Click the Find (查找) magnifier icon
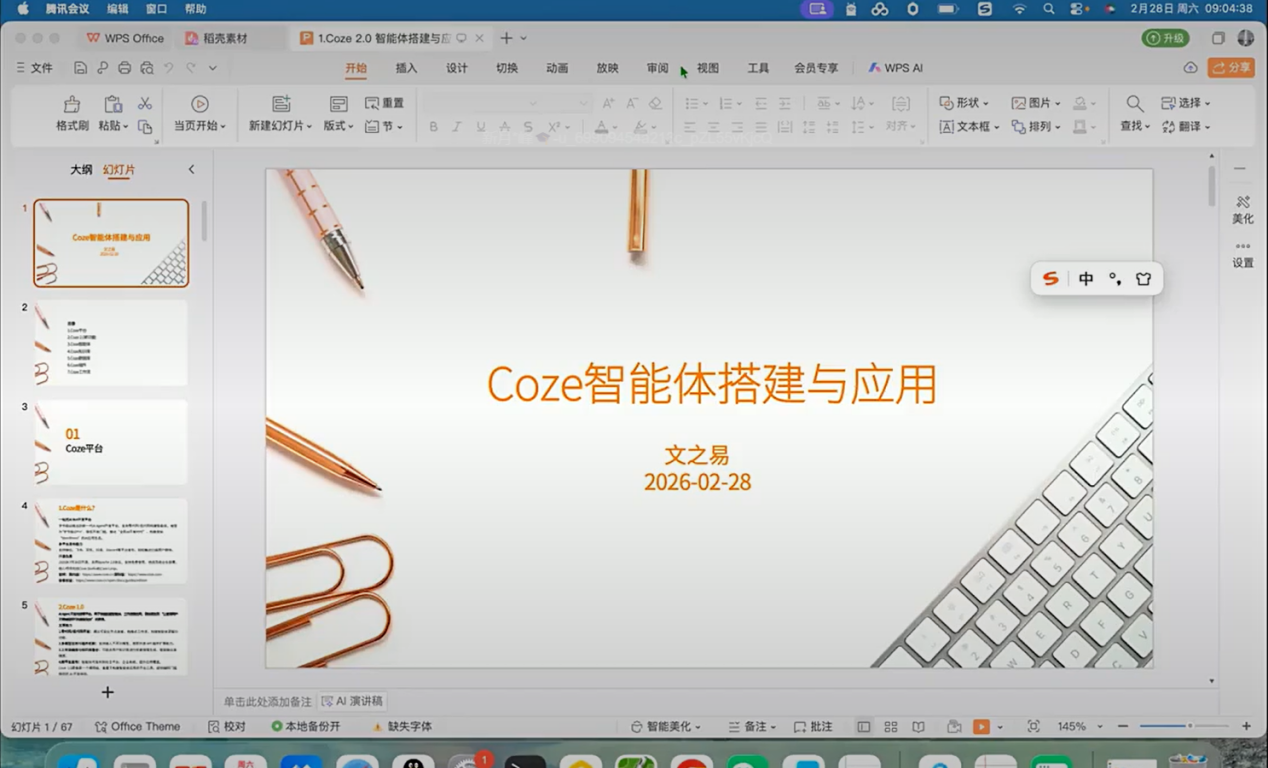 (x=1134, y=103)
